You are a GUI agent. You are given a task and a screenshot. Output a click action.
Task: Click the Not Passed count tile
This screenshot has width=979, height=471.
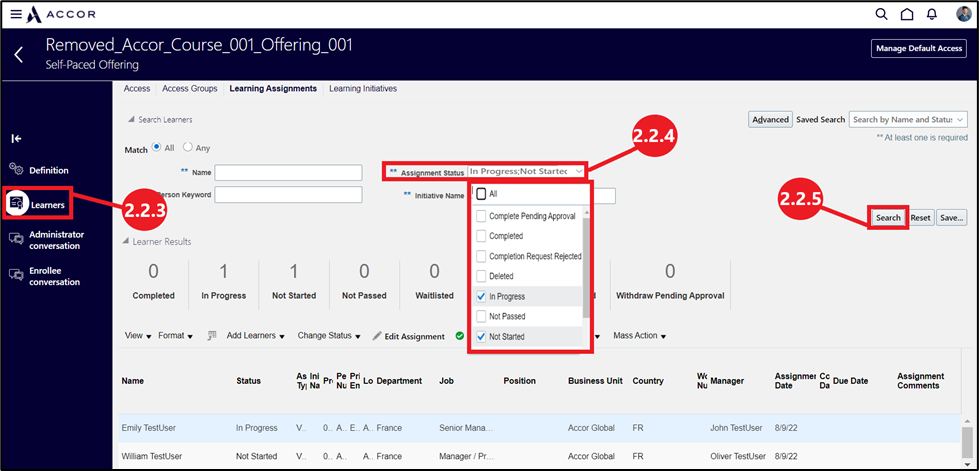click(364, 282)
